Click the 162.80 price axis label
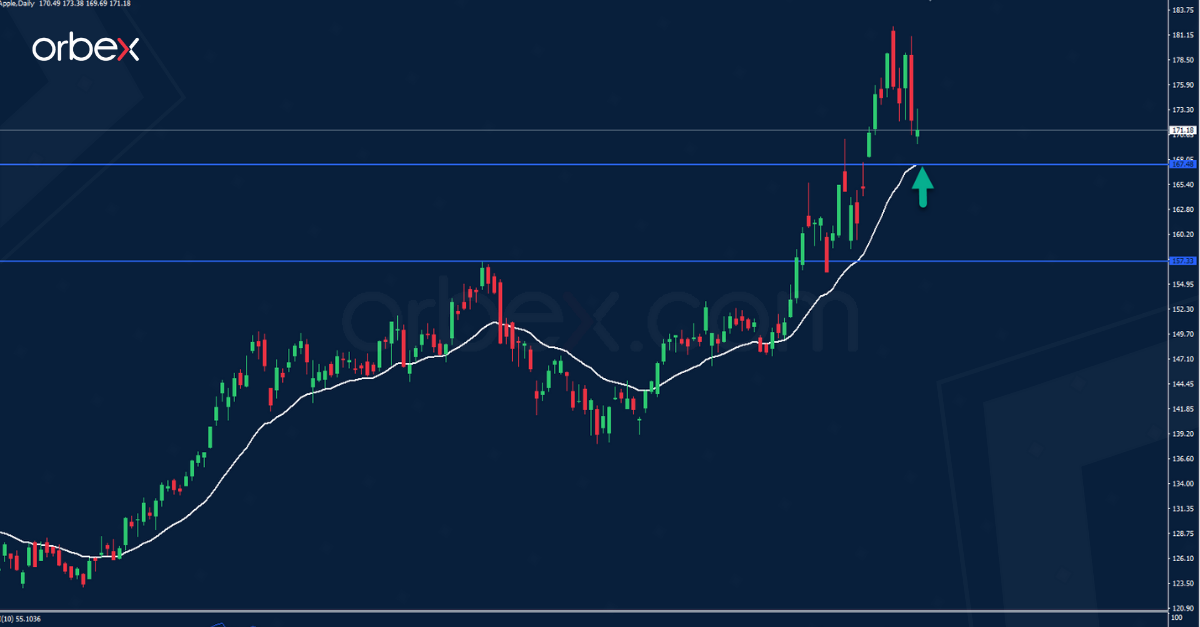Image resolution: width=1200 pixels, height=627 pixels. pos(1185,210)
